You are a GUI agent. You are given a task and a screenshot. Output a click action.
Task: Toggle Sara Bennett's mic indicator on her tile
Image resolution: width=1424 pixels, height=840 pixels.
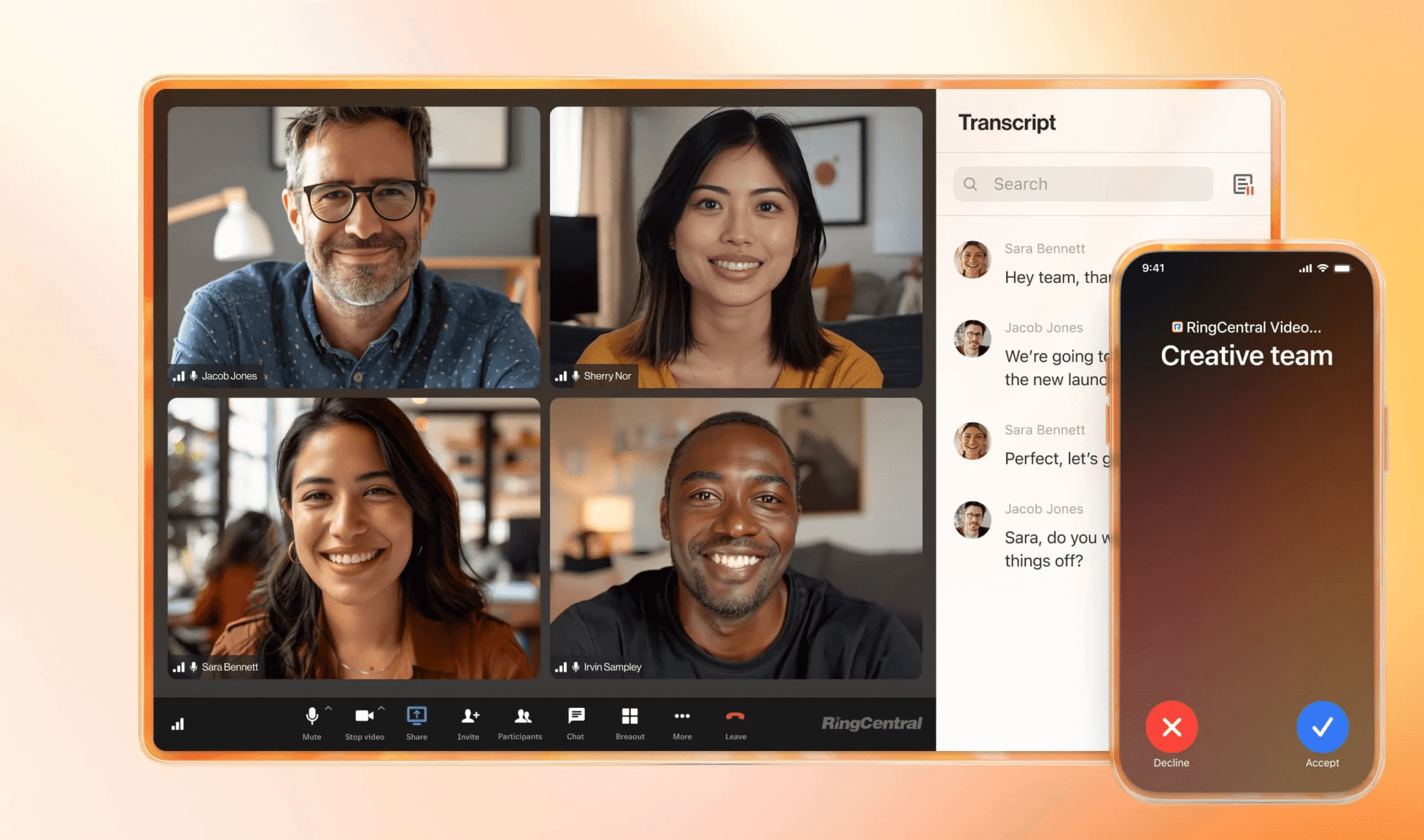coord(193,666)
